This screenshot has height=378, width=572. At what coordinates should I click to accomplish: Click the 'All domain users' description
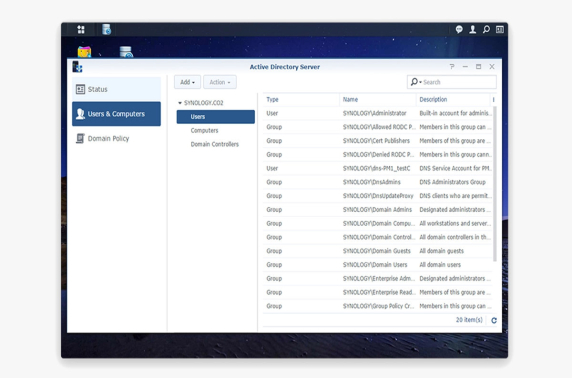click(x=440, y=265)
